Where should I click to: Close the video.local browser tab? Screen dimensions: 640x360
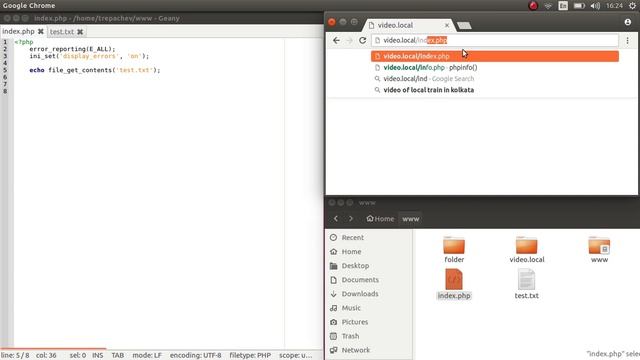(x=447, y=25)
